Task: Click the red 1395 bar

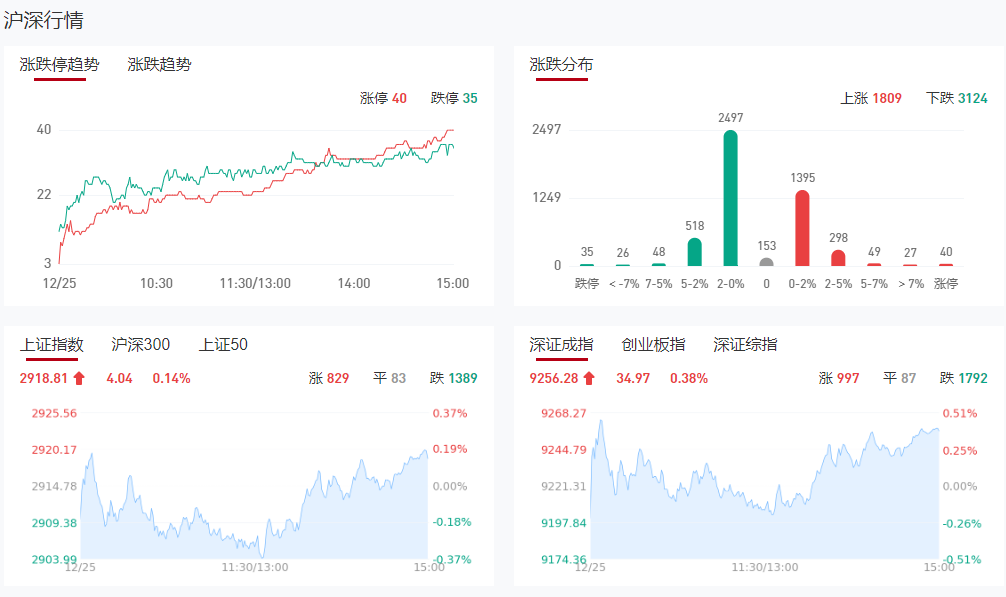Action: 802,228
